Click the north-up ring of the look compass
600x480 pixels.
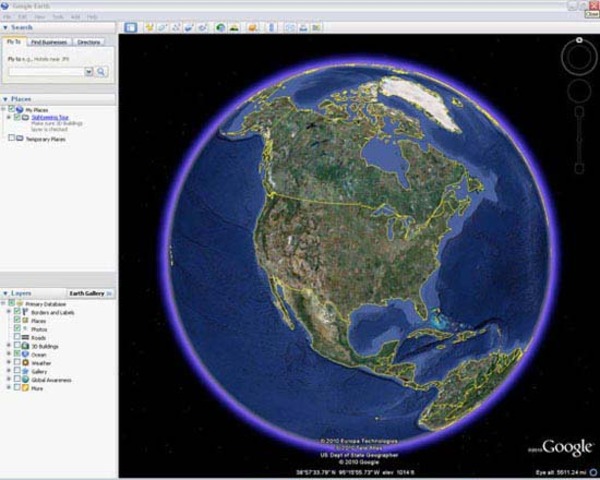click(x=579, y=40)
